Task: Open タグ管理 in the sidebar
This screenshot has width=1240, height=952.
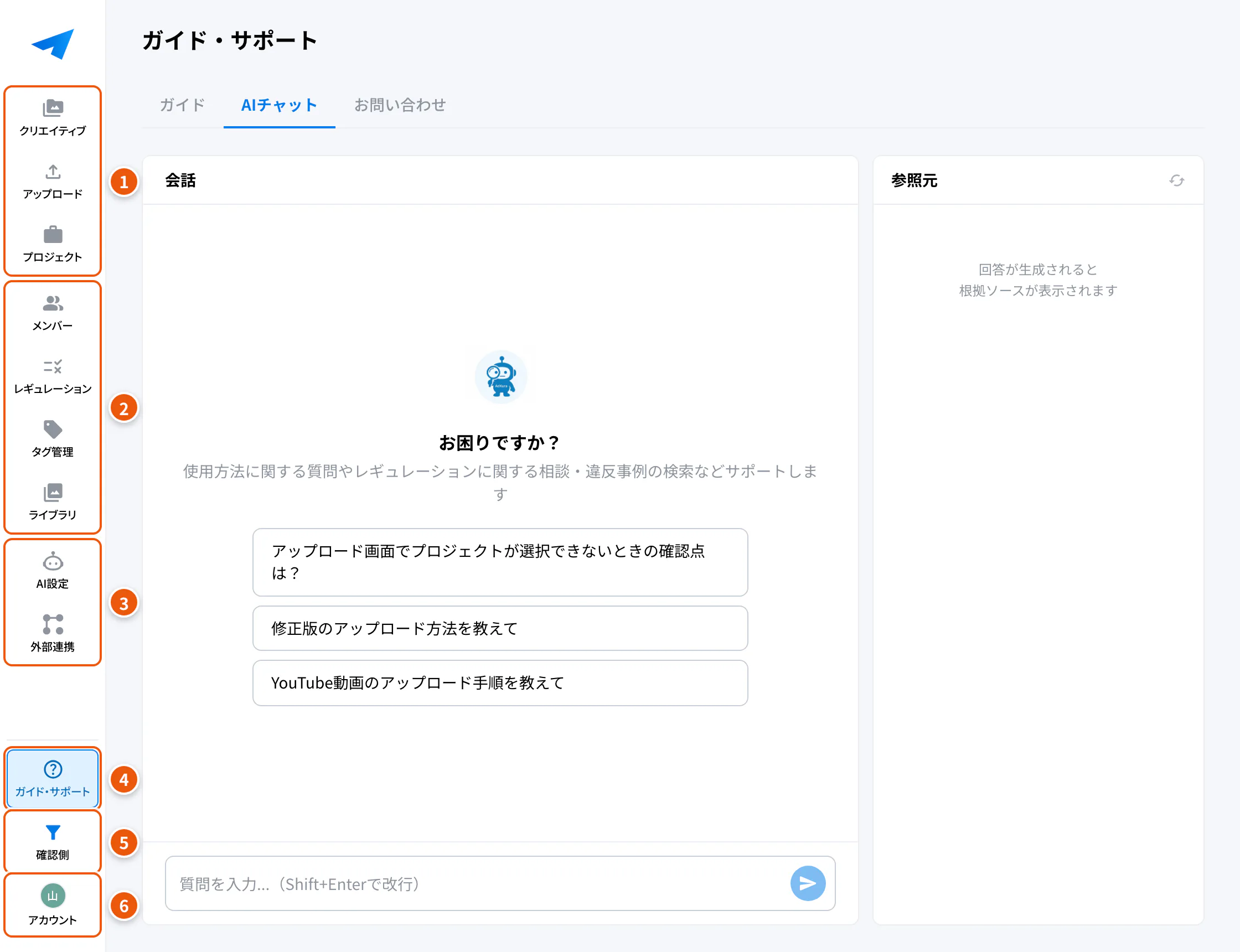Action: tap(53, 439)
